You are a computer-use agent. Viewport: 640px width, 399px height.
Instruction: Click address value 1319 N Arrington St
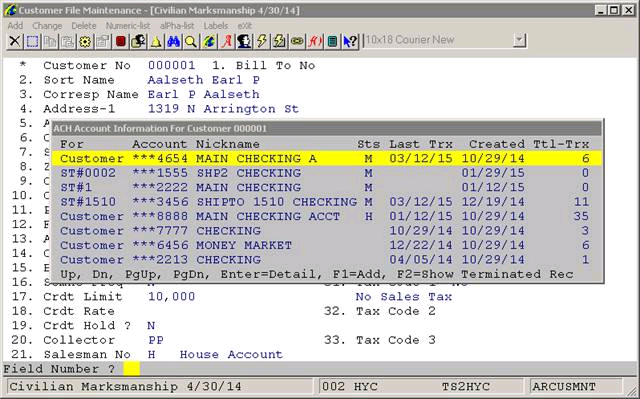[223, 109]
